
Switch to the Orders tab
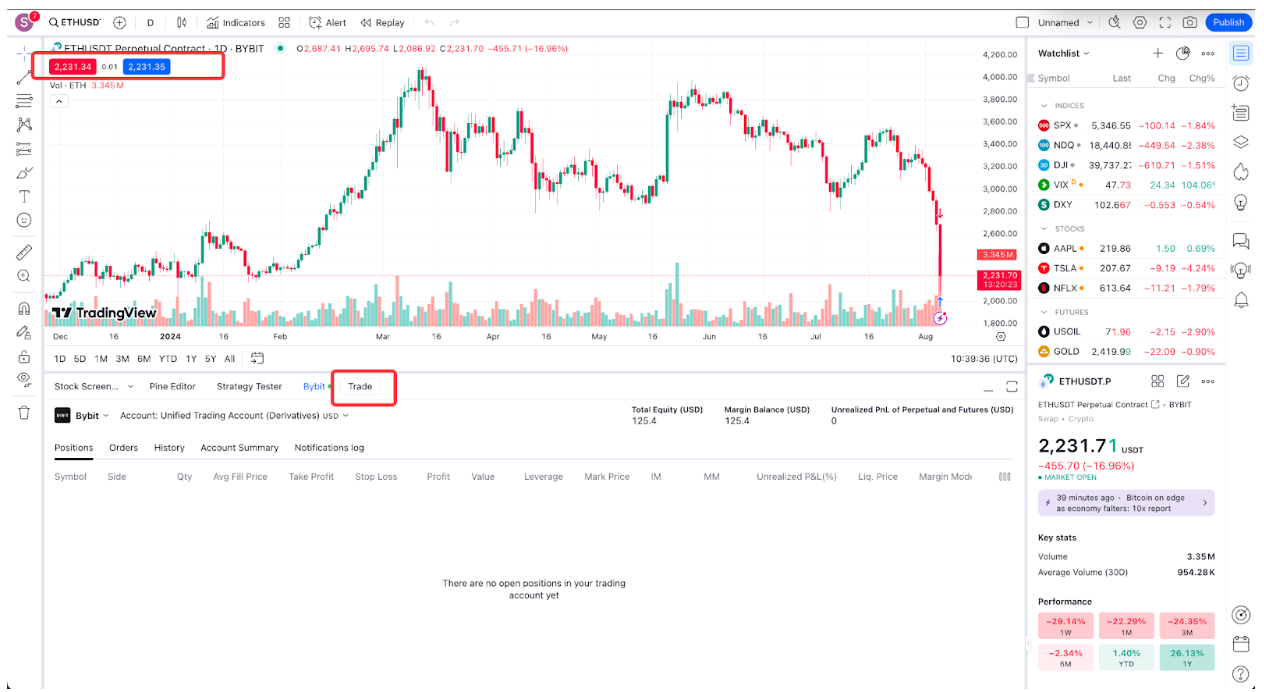pos(124,448)
